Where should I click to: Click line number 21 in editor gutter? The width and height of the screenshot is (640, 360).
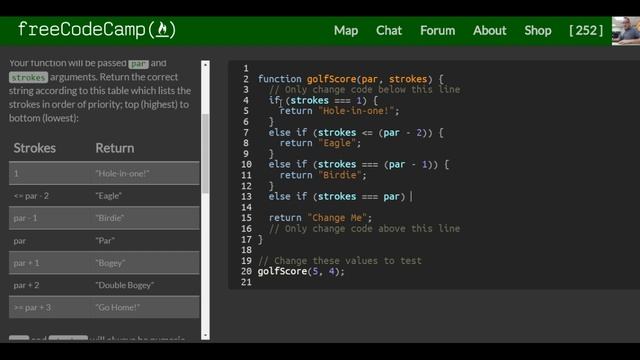[x=246, y=282]
